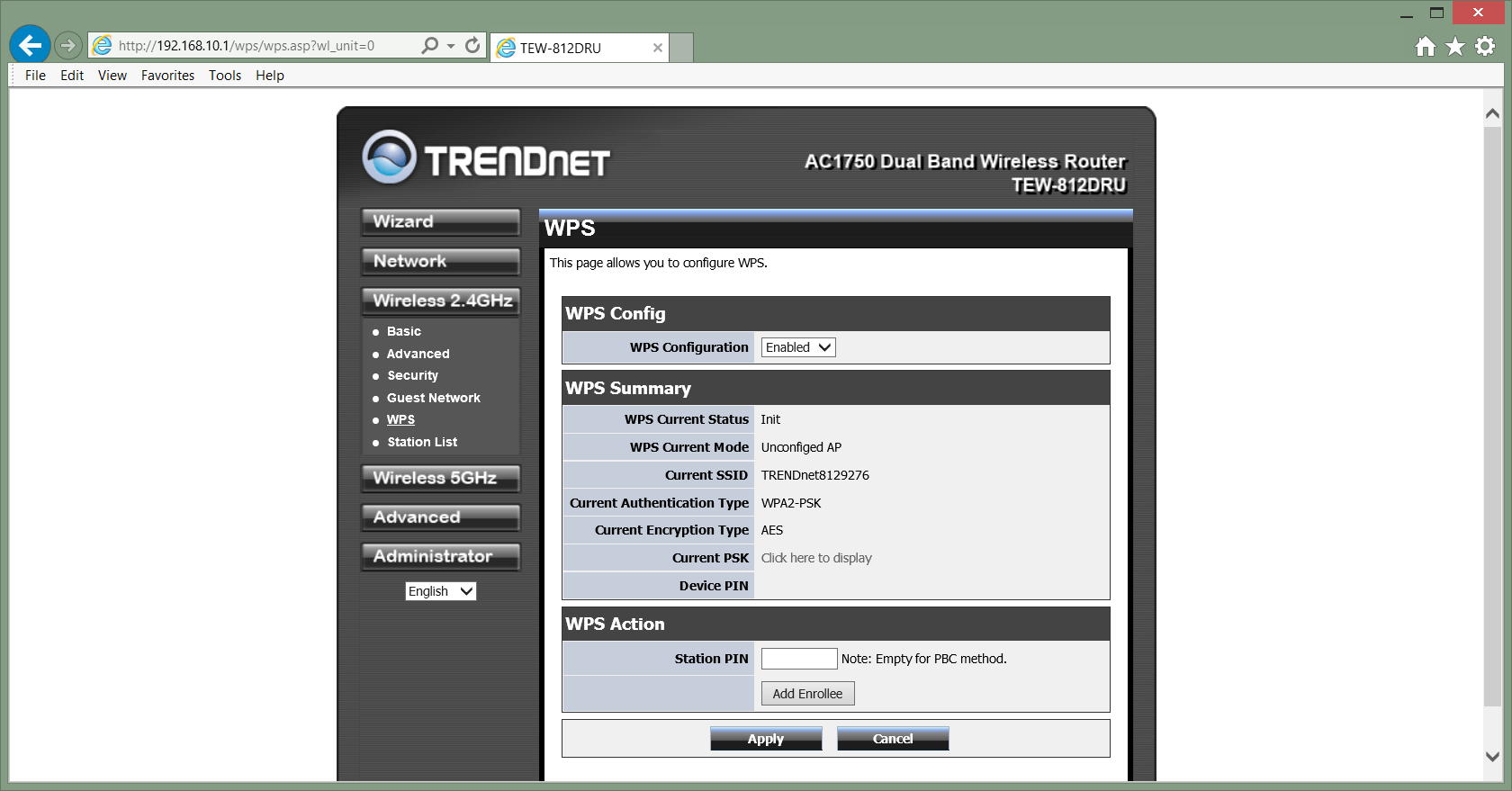This screenshot has width=1512, height=791.
Task: Expand the Advanced main section
Action: pos(440,517)
